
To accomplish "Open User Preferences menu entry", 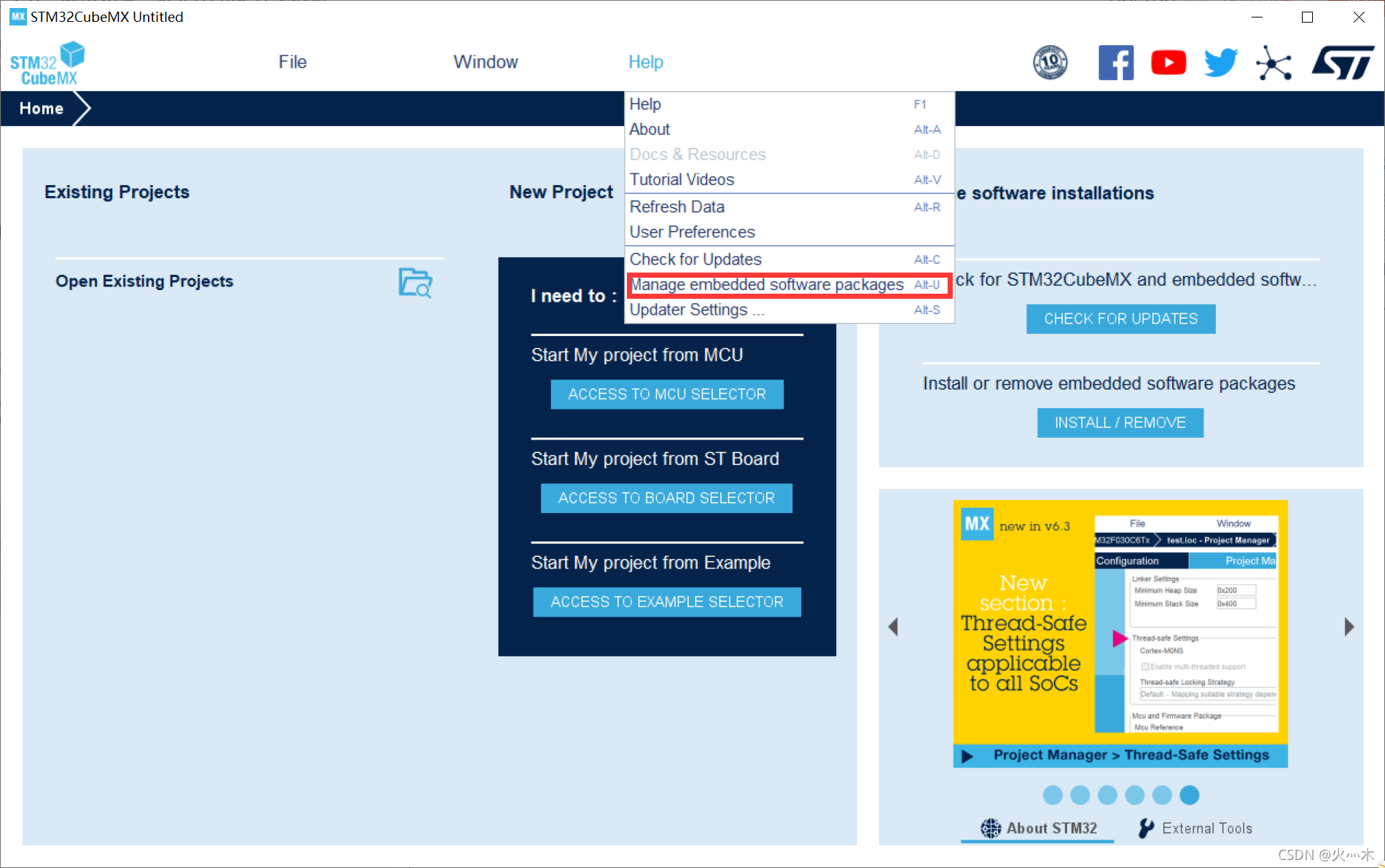I will [789, 232].
